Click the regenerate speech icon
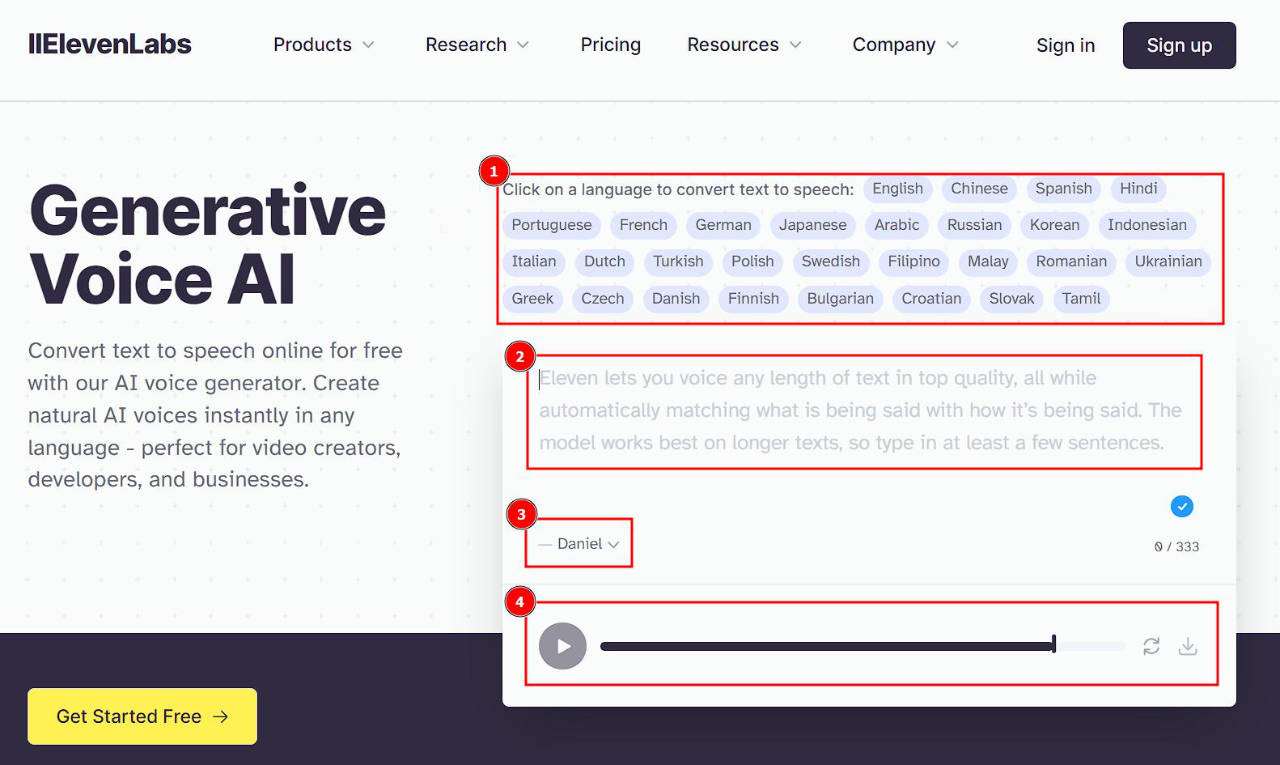 [1151, 646]
